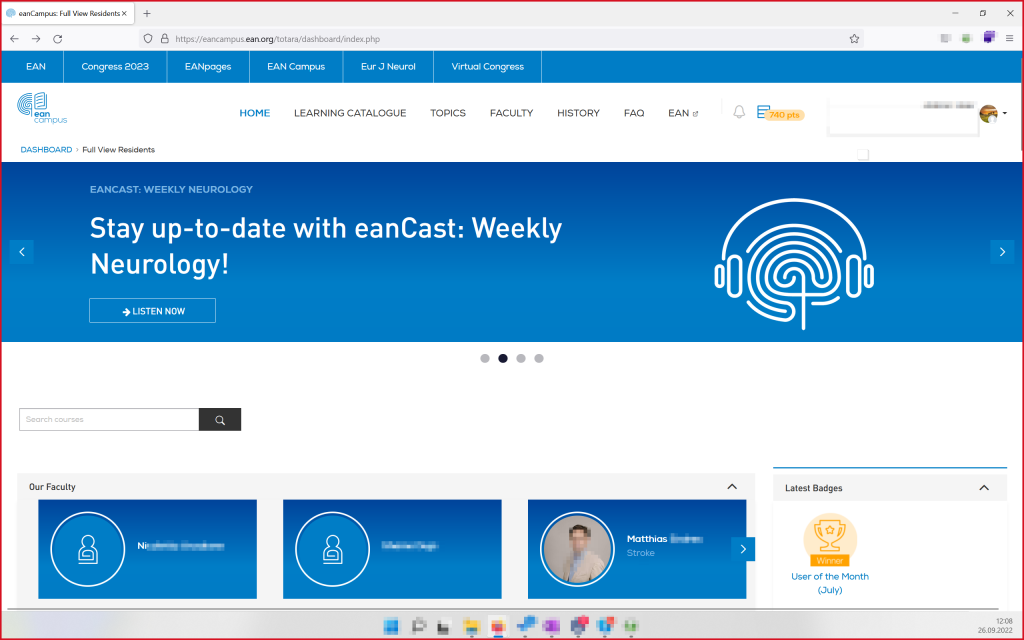Click the Windows Start taskbar icon
Screen dimensions: 1024x640
391,626
